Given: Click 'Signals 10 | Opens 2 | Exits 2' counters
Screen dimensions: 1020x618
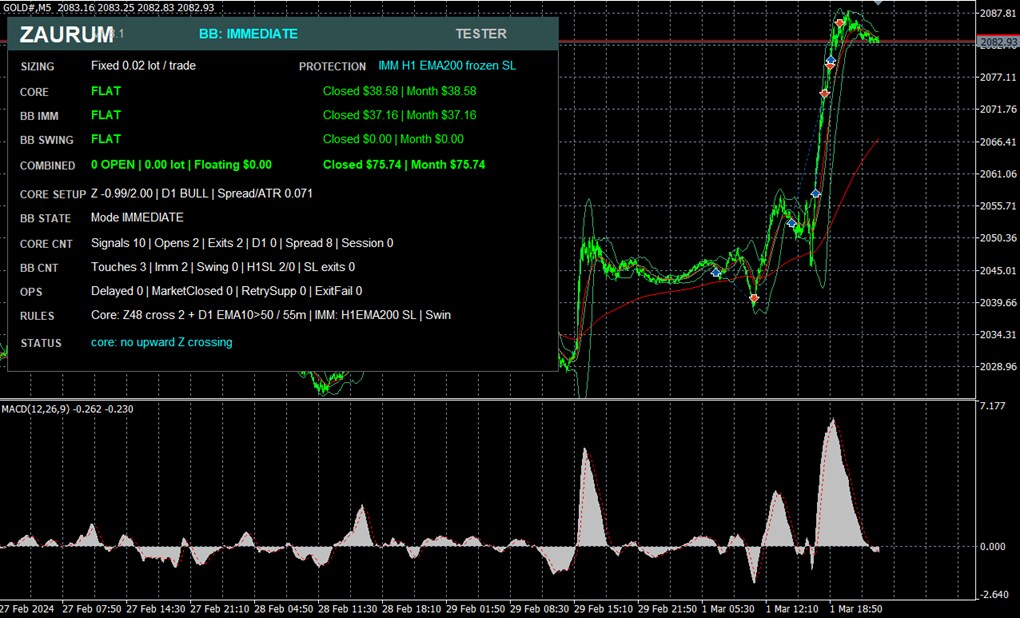Looking at the screenshot, I should pyautogui.click(x=167, y=243).
